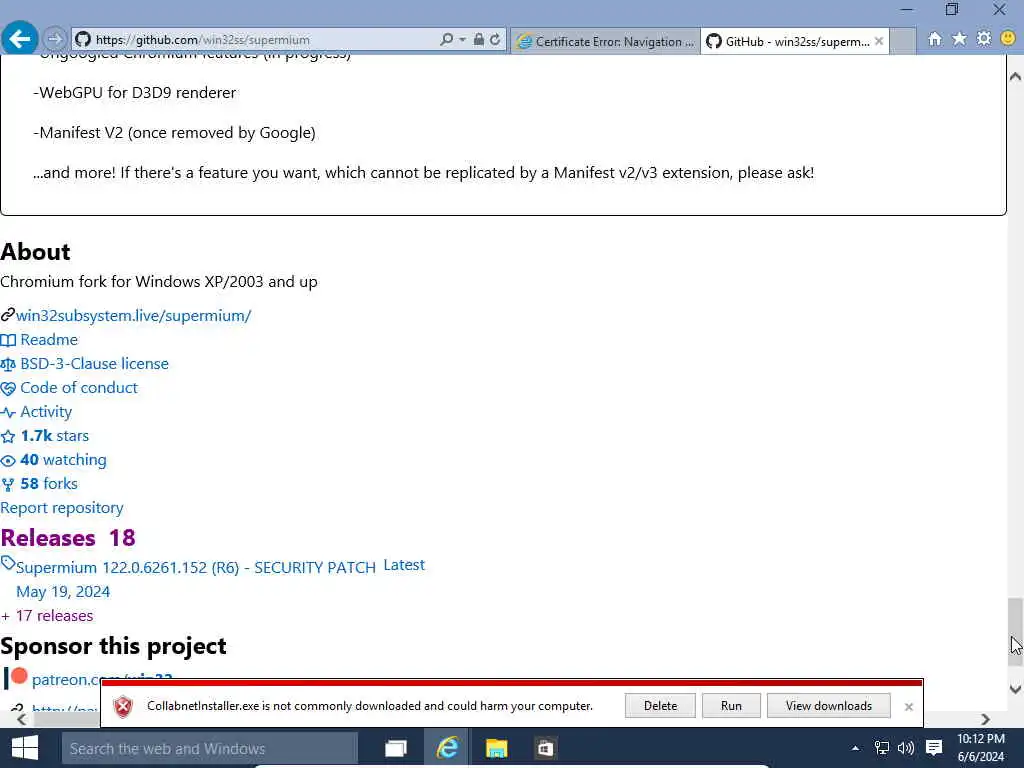Click the smiley feedback icon
1024x768 pixels.
1008,39
